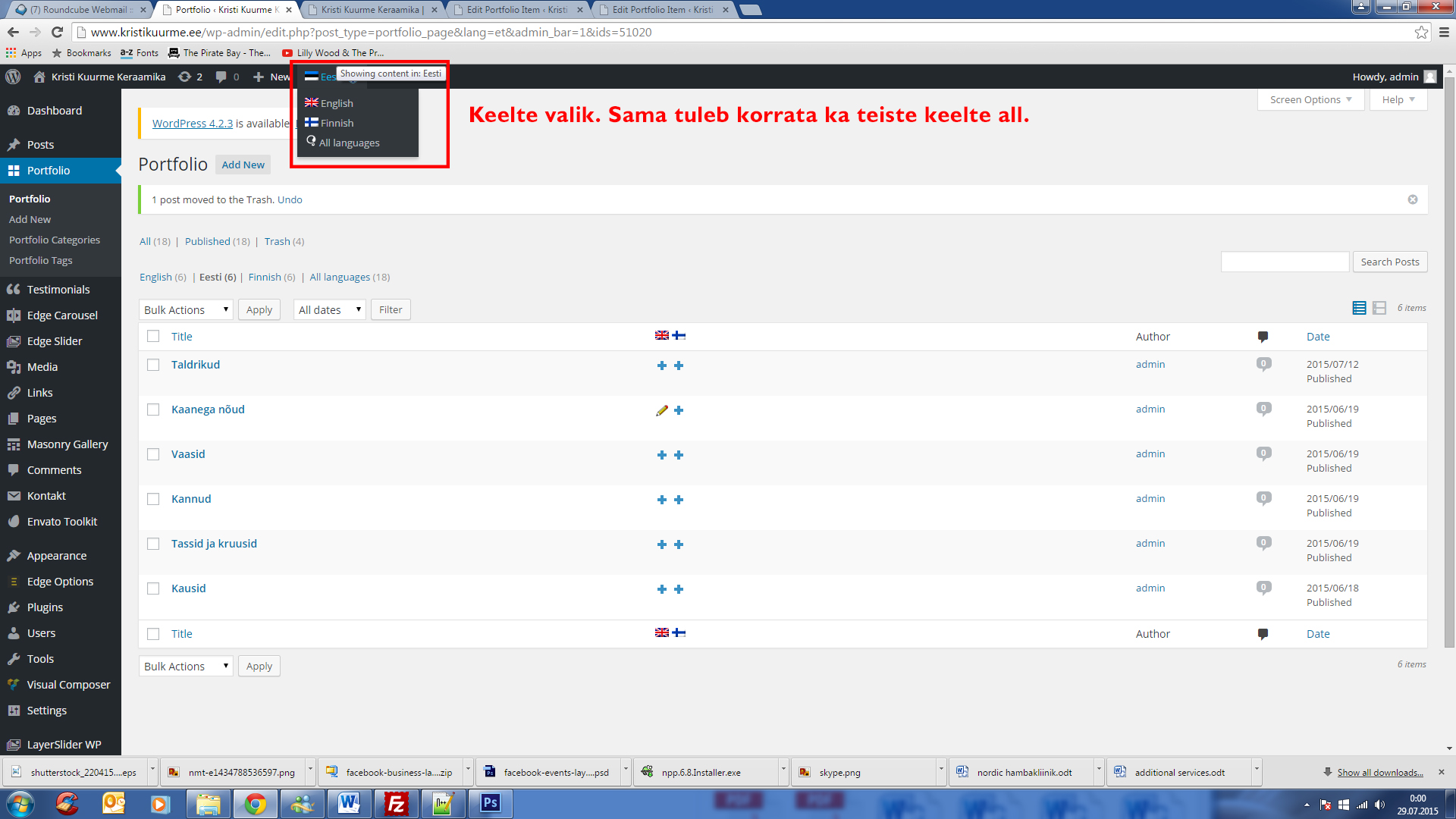
Task: Open the updates icon in admin bar
Action: 184,77
